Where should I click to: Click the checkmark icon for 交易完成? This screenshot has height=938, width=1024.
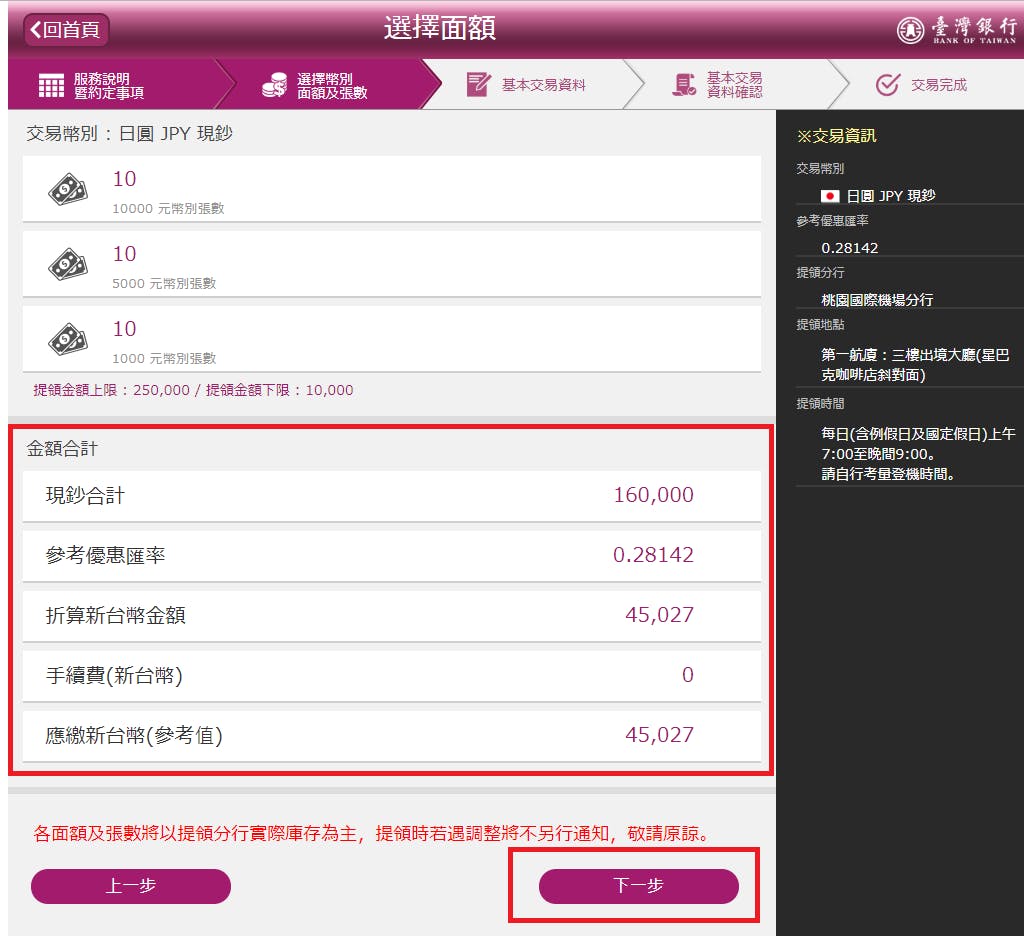[x=888, y=85]
